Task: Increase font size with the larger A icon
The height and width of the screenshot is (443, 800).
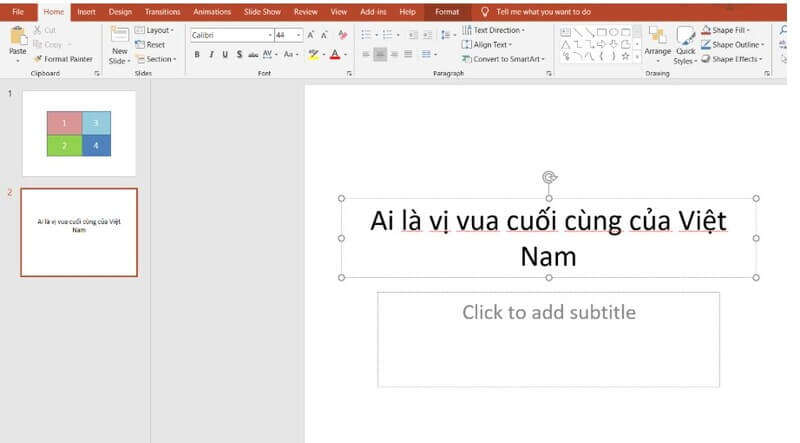Action: pyautogui.click(x=311, y=35)
